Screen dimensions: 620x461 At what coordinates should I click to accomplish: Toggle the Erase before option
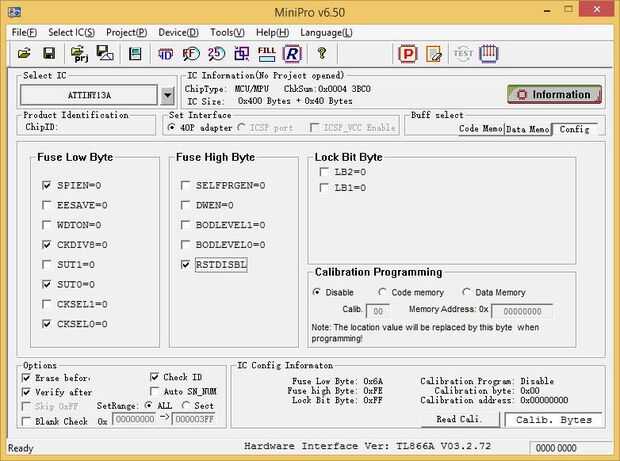(x=26, y=378)
